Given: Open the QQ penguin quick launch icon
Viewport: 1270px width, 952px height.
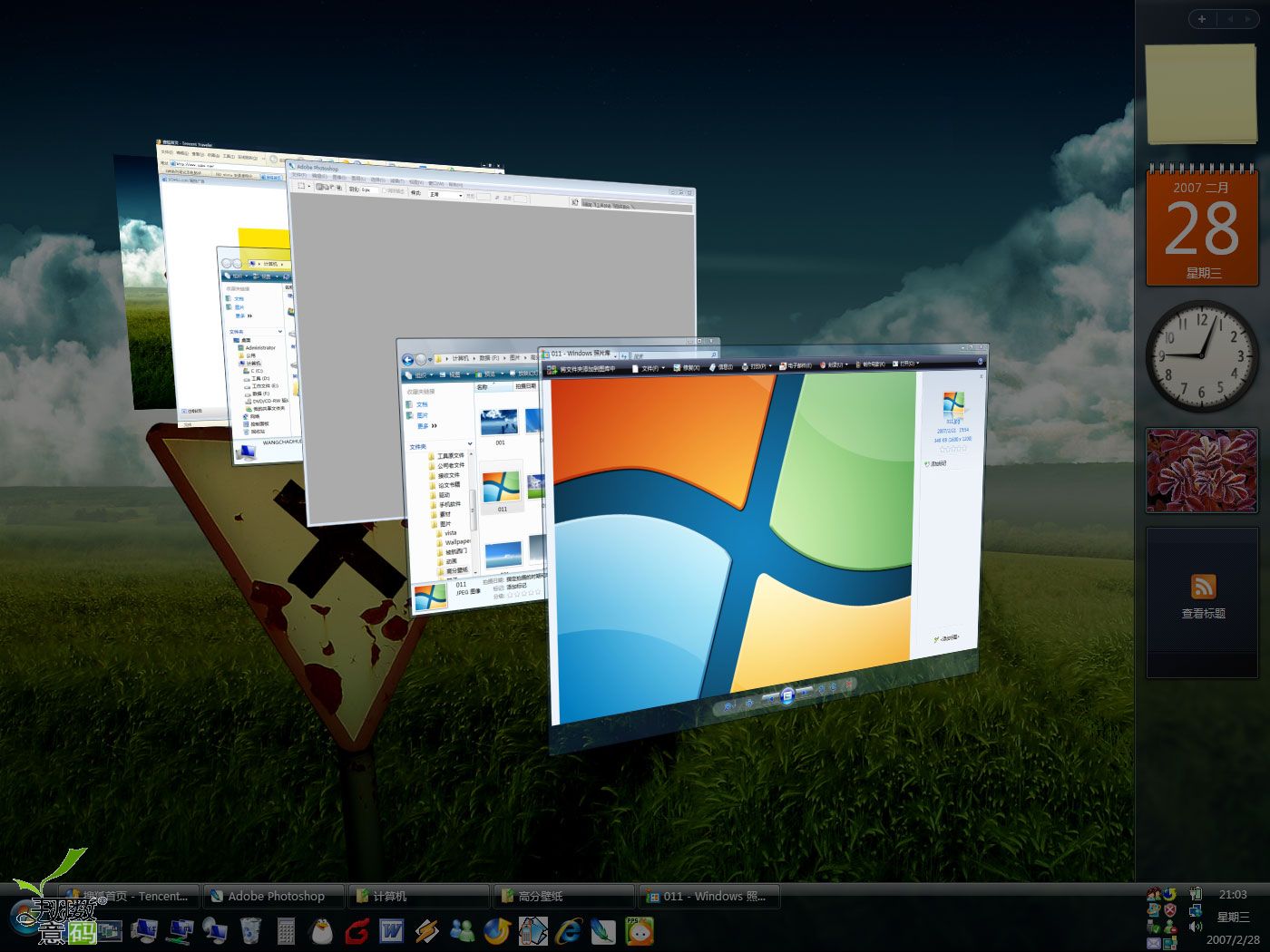Looking at the screenshot, I should [321, 930].
